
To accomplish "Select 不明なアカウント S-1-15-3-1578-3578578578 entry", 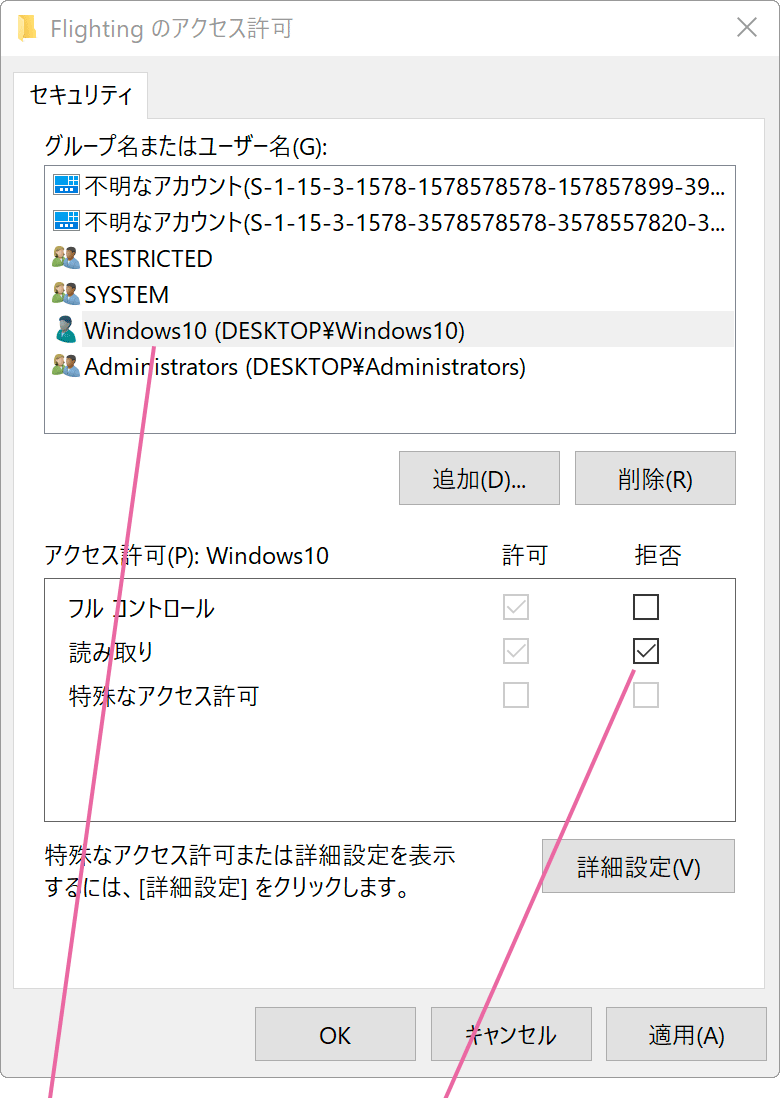I will click(389, 222).
